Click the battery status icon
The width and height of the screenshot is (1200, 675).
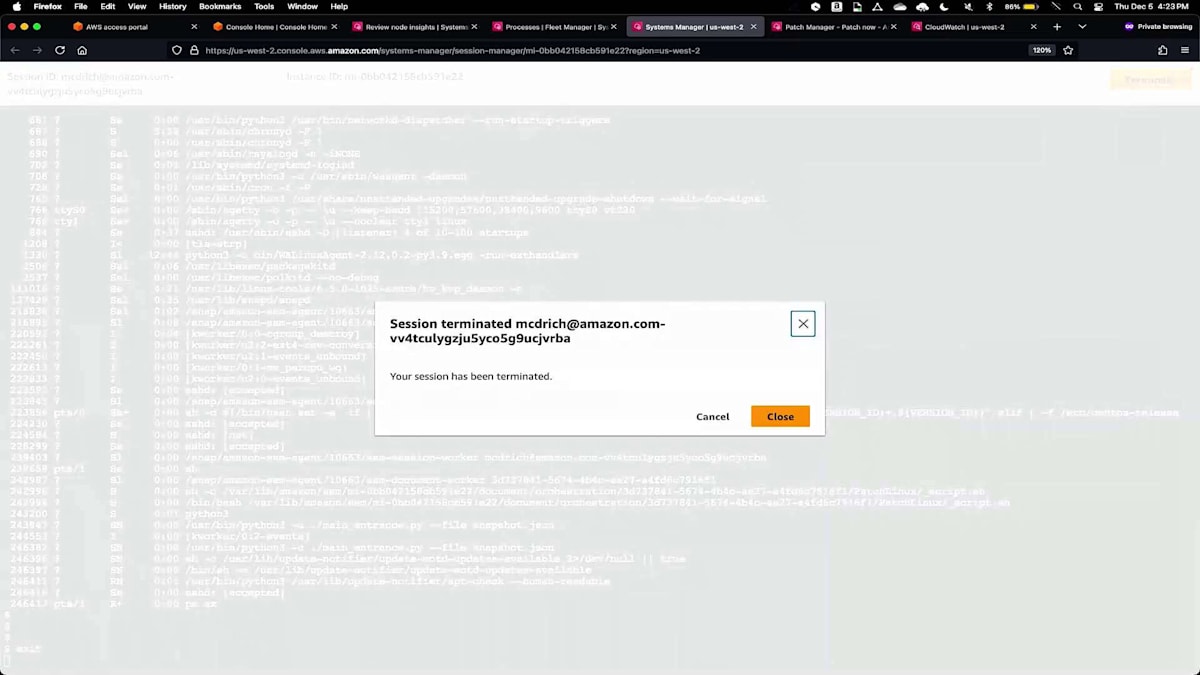[1032, 6]
